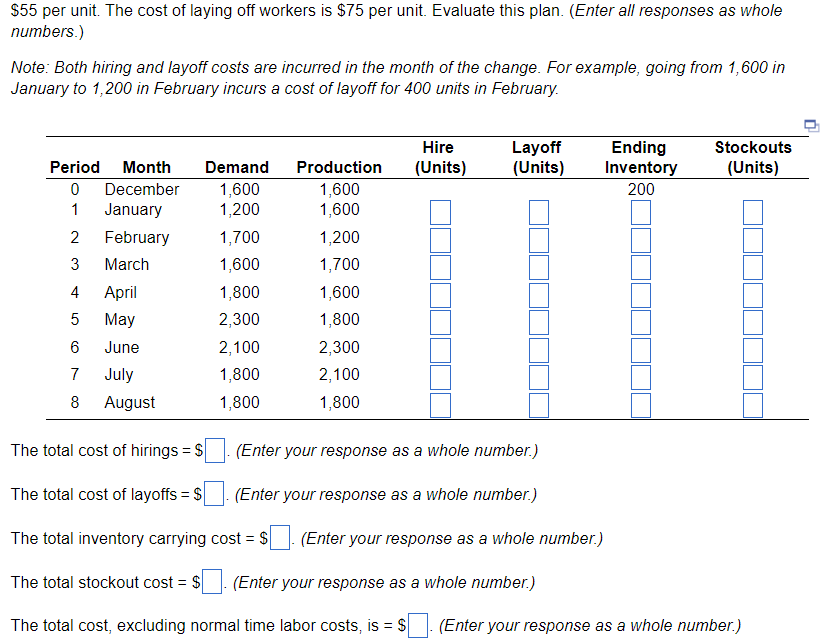Select the May Hire input box

point(438,321)
